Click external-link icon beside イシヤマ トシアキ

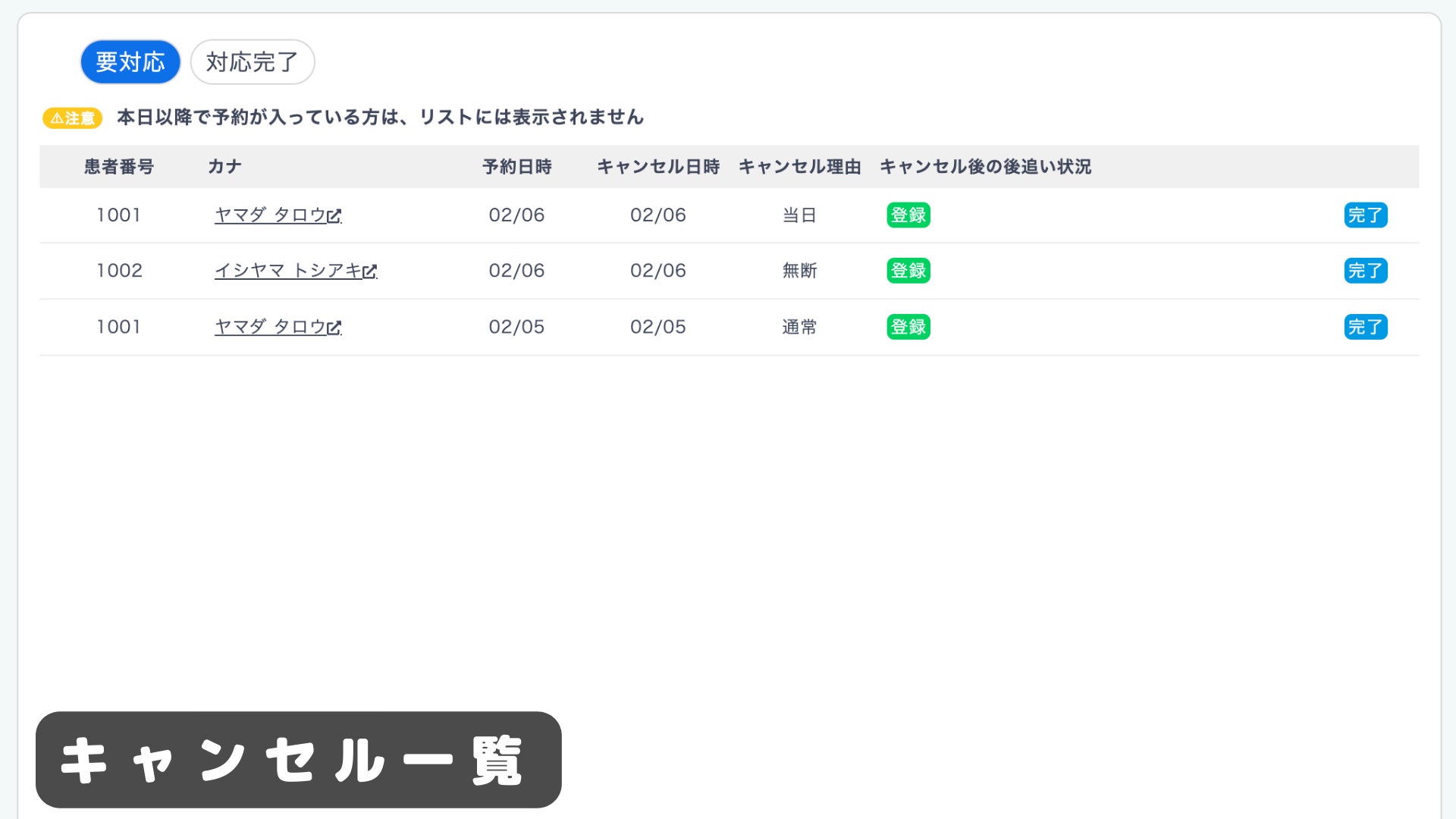(x=370, y=271)
